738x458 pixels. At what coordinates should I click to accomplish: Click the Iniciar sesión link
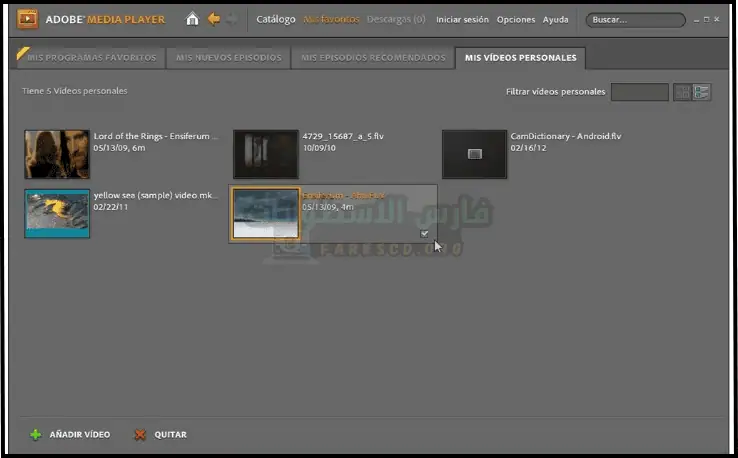(x=463, y=20)
